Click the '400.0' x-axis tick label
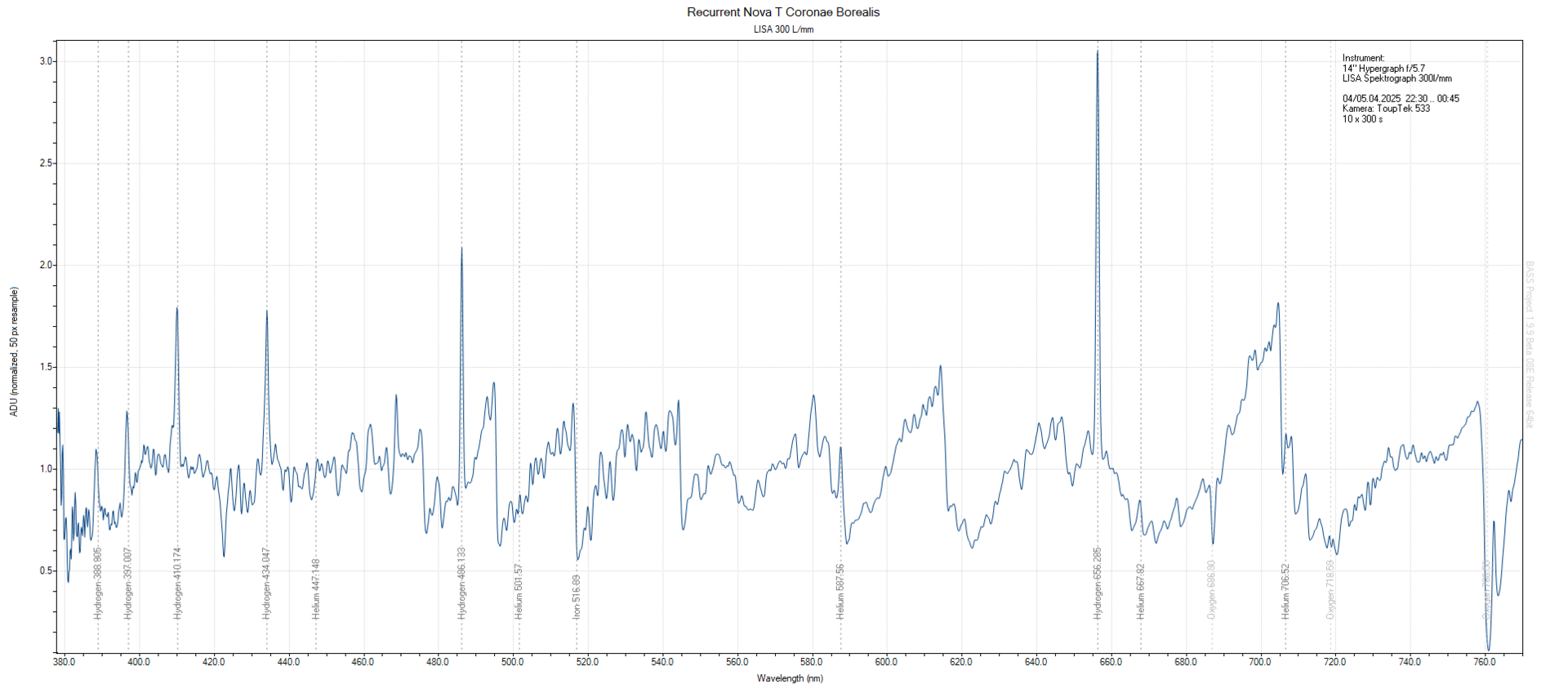This screenshot has width=1568, height=693. 139,662
